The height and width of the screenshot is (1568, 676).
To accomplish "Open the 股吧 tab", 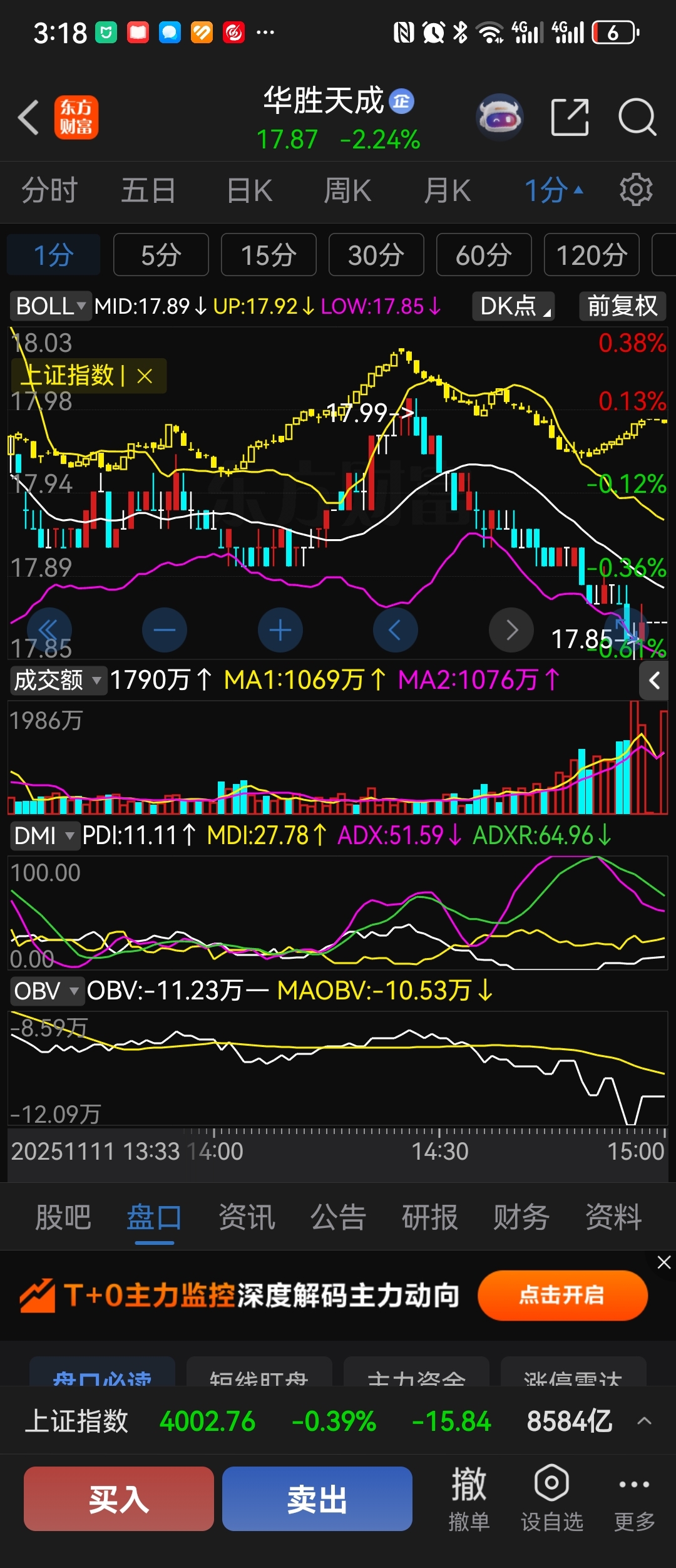I will click(x=63, y=1217).
